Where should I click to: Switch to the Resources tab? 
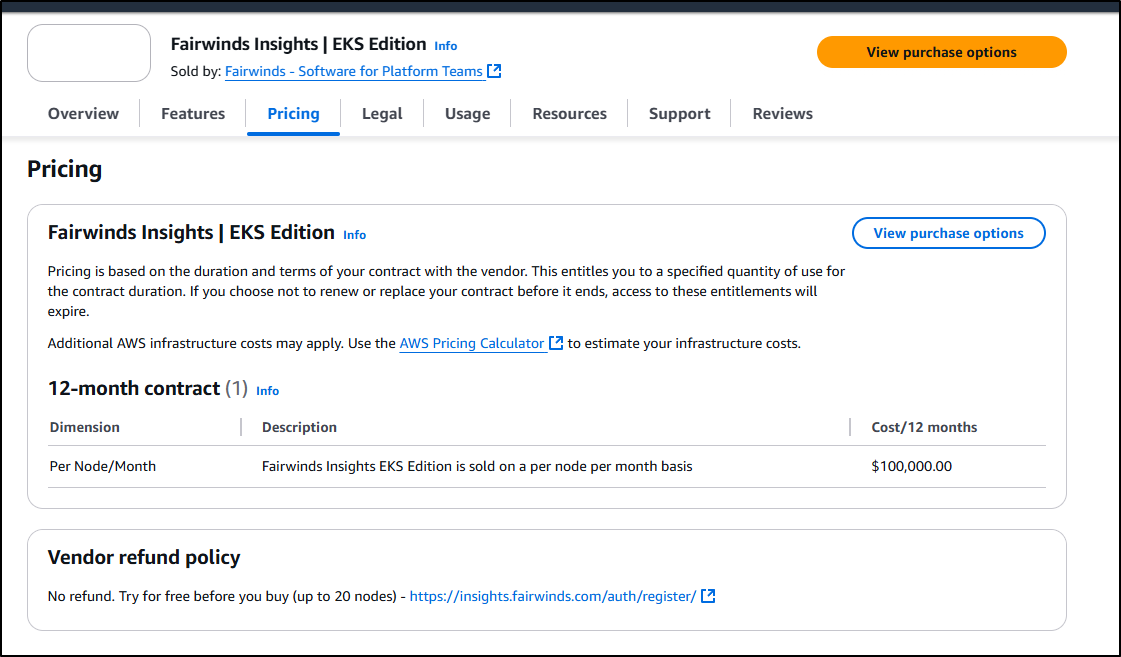coord(569,114)
